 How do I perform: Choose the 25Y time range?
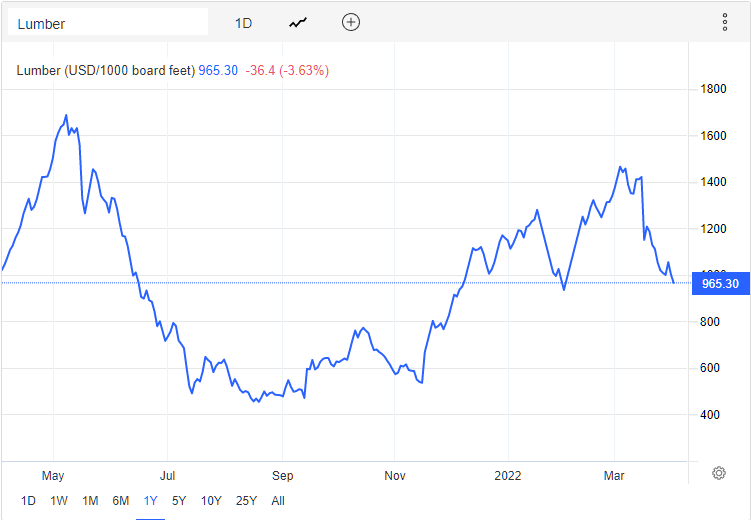[x=246, y=501]
